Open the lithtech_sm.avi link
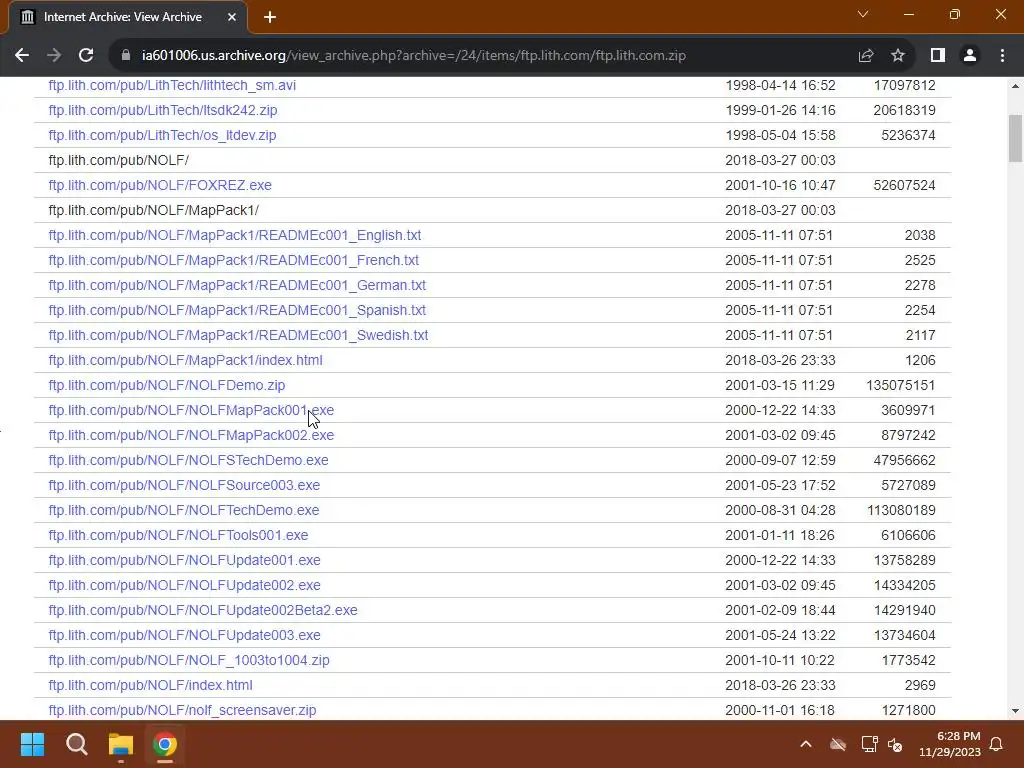The width and height of the screenshot is (1024, 768). point(172,86)
